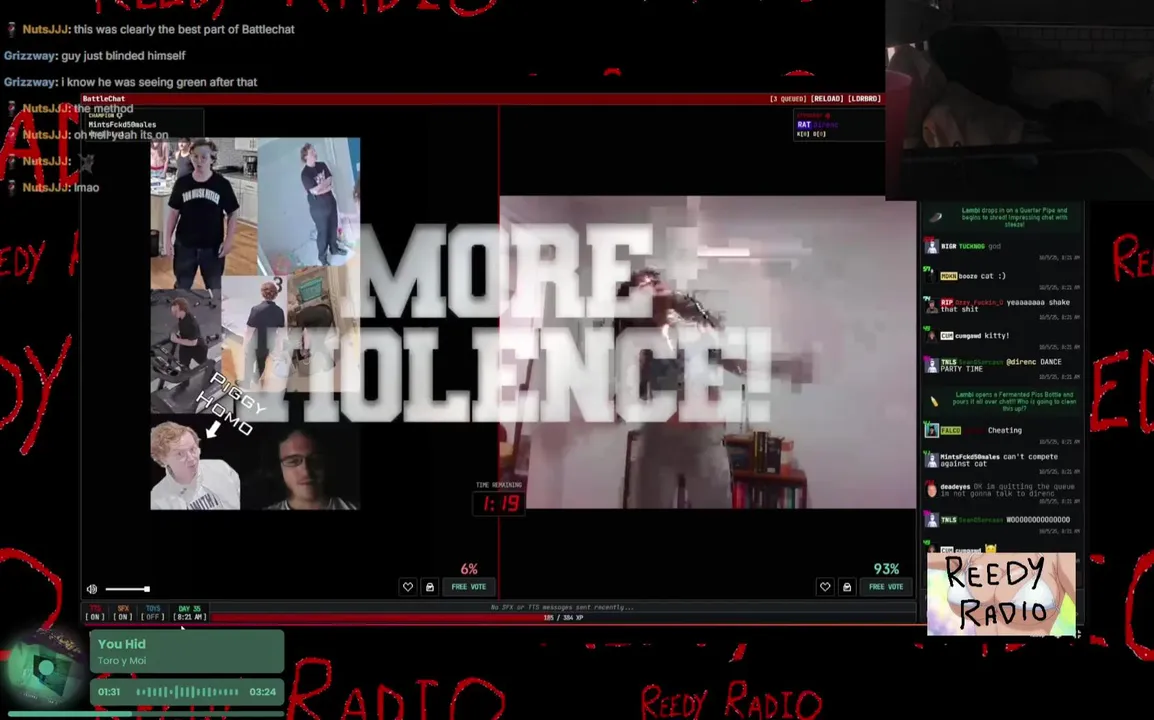Screen dimensions: 1154x720
Task: Click the 6% vote percentage
Action: coord(469,569)
